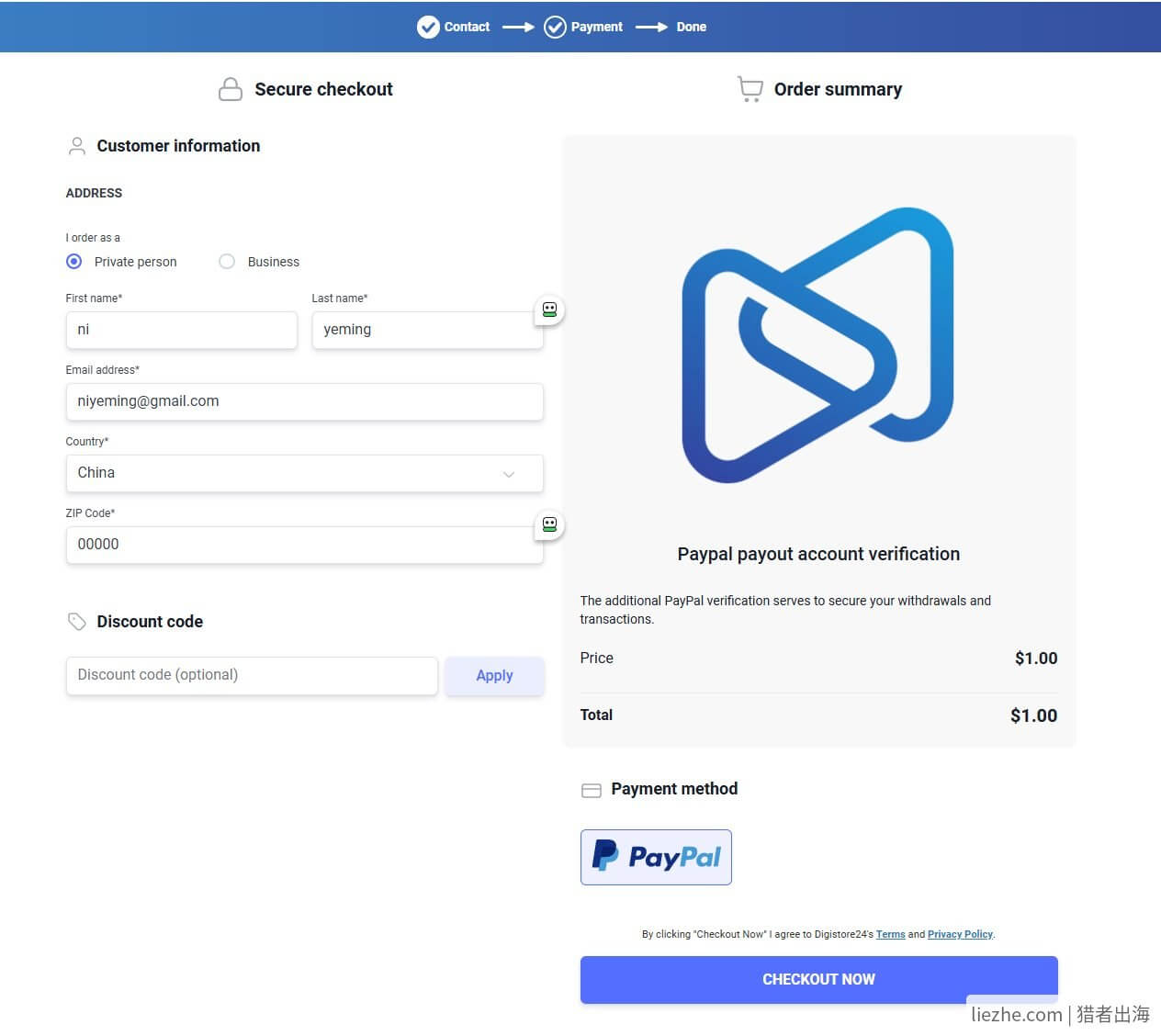Click the CHECKOUT NOW button
The image size is (1161, 1036).
pyautogui.click(x=818, y=980)
